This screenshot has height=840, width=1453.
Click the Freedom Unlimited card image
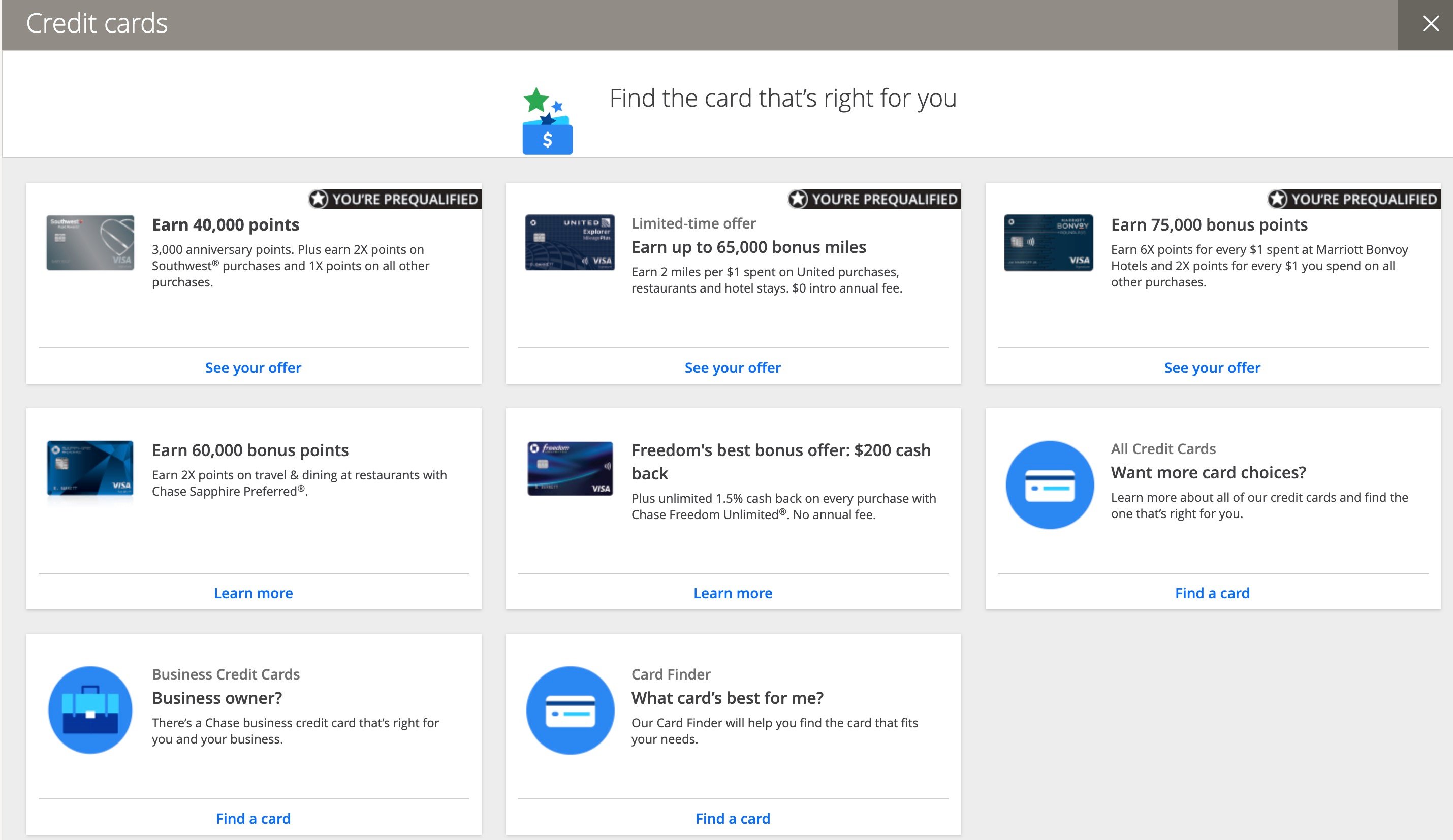(570, 468)
